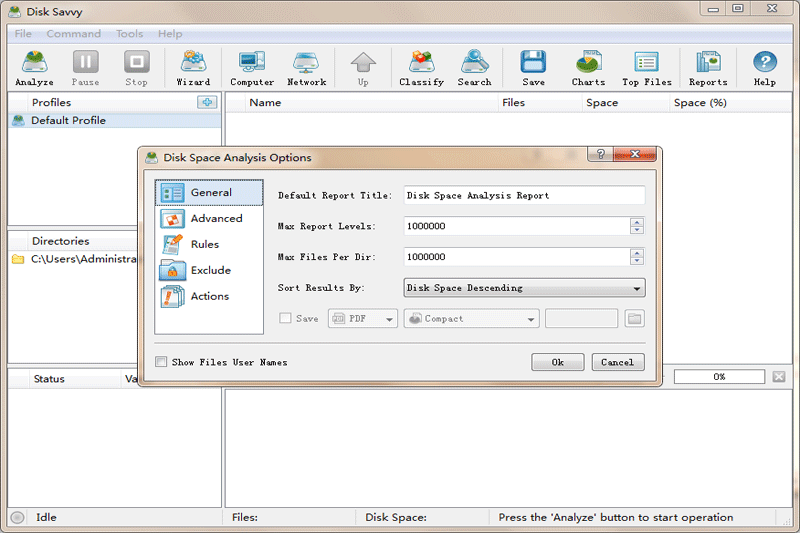The width and height of the screenshot is (800, 533).
Task: Open the Command menu
Action: [73, 34]
